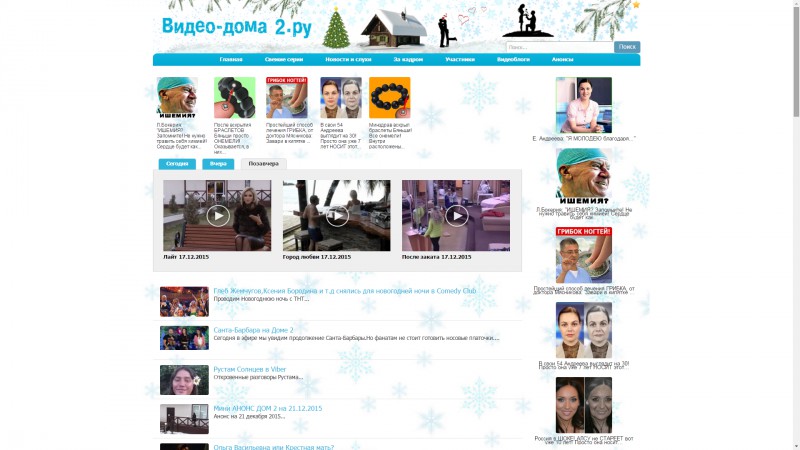Click the Санта-Барбара article thumbnail
Screen dimensions: 800x450
[x=184, y=338]
